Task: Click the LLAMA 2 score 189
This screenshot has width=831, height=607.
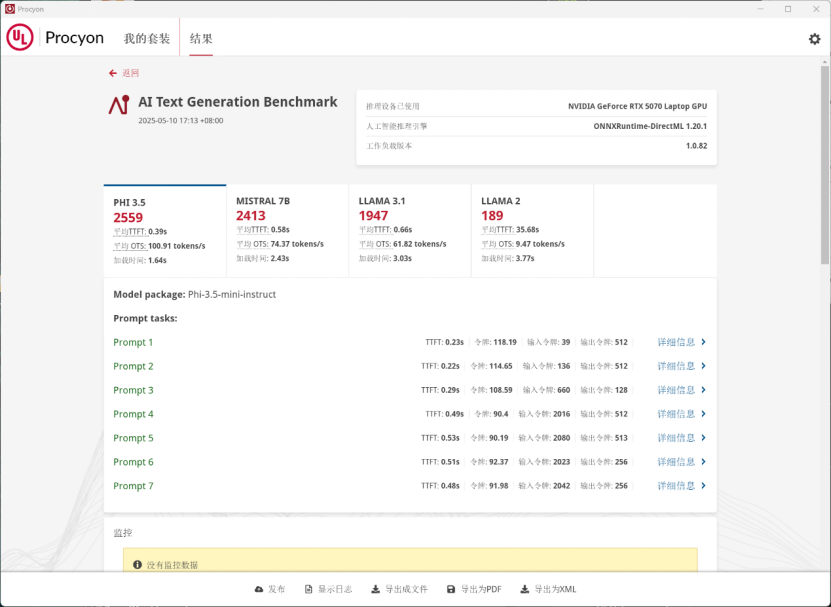Action: 492,216
